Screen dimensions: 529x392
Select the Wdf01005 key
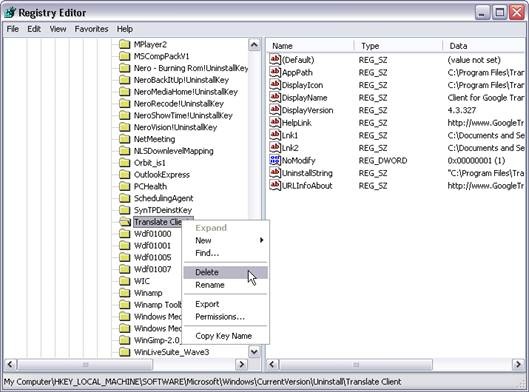[x=152, y=257]
